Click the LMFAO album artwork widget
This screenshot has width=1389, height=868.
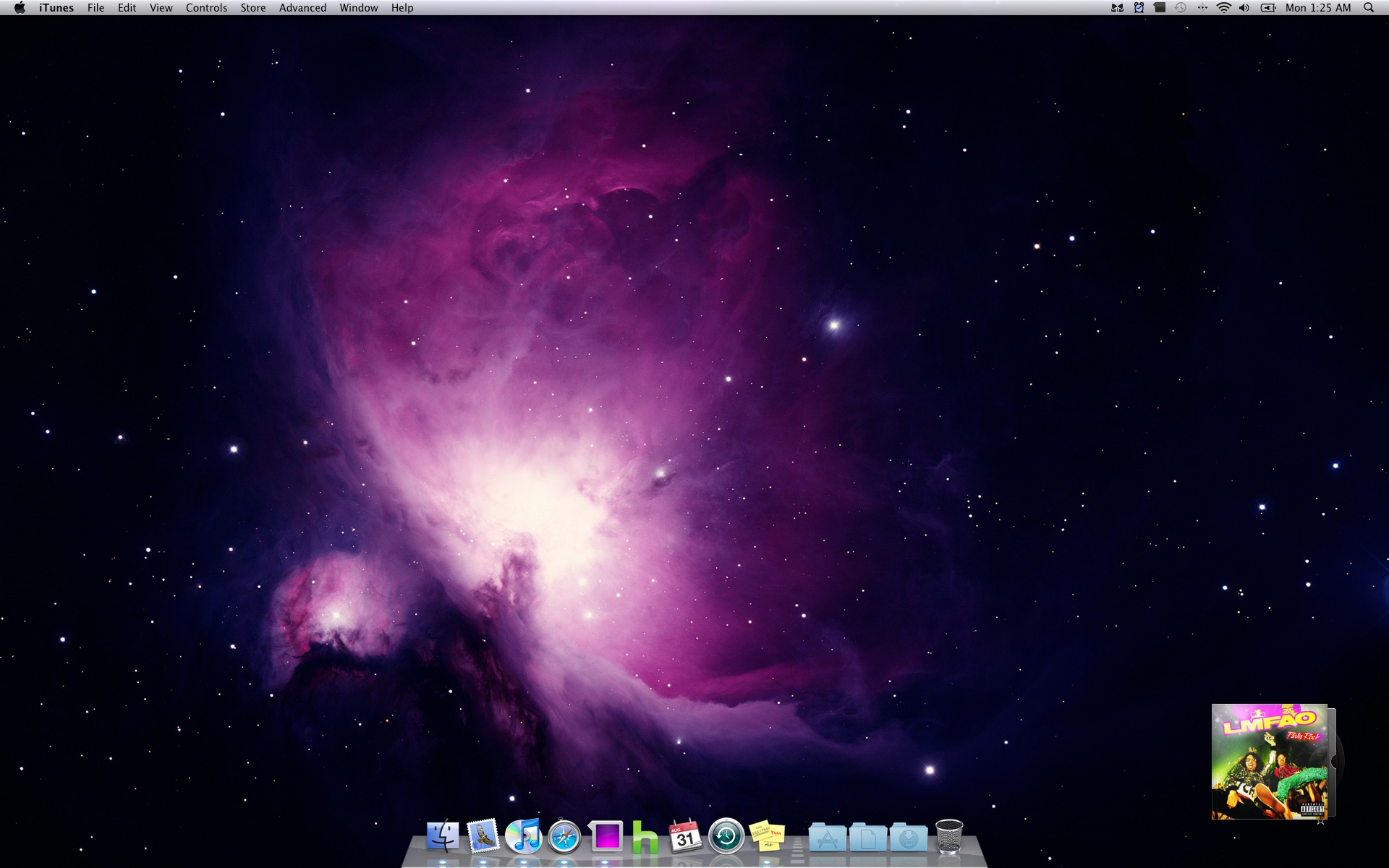click(1270, 761)
